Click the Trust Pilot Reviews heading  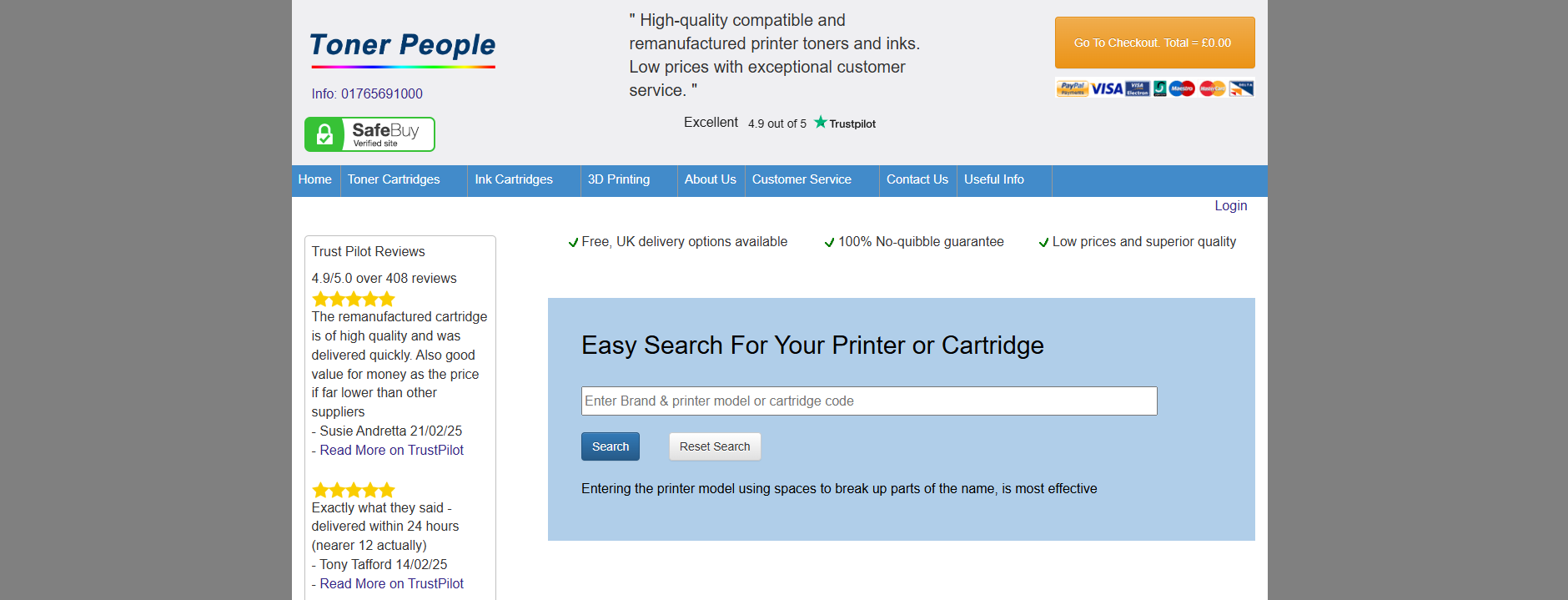tap(368, 252)
